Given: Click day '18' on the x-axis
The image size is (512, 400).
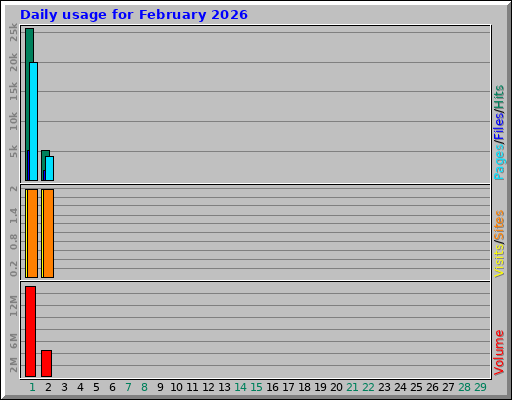Looking at the screenshot, I should [304, 387].
